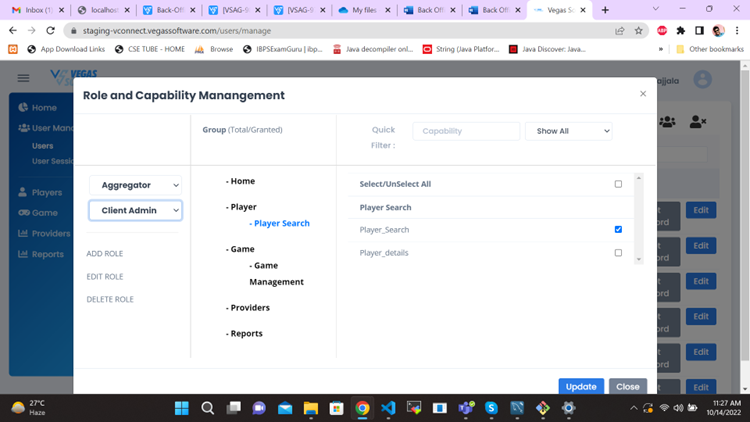750x422 pixels.
Task: Uncheck the Player_Search capability
Action: pyautogui.click(x=618, y=230)
